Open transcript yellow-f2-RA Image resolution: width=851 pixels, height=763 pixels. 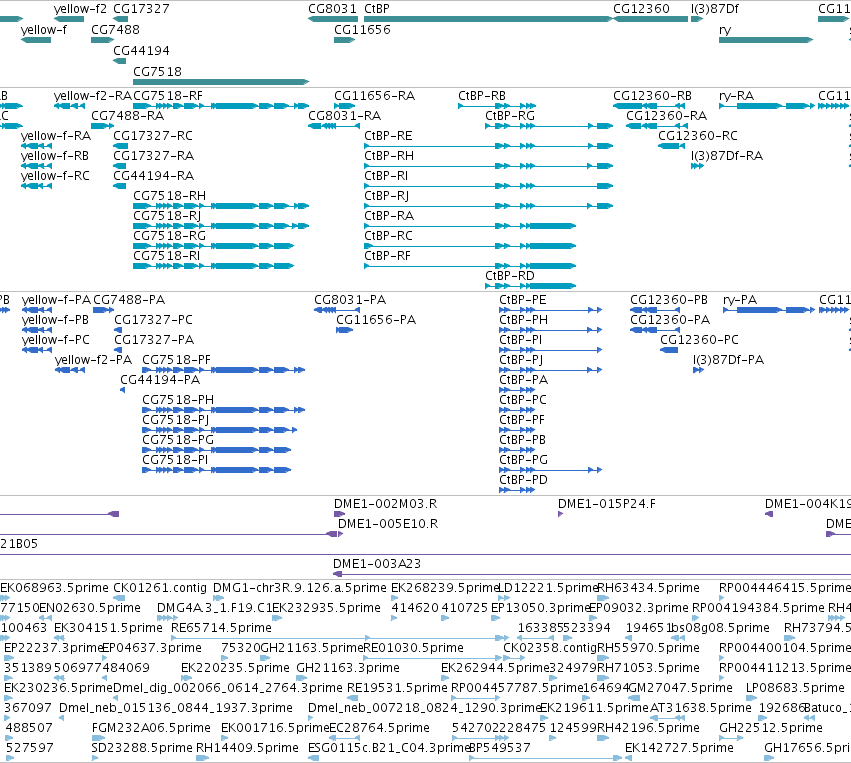(93, 96)
